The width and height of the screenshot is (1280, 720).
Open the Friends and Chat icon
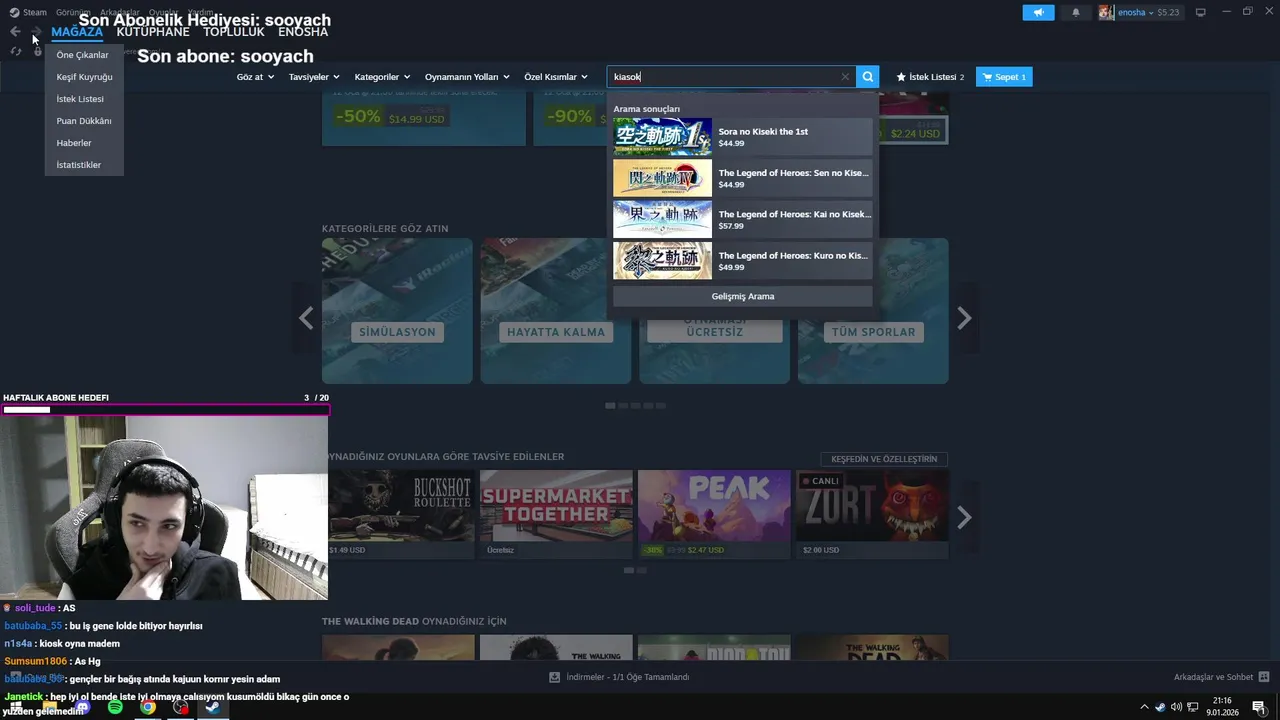tap(1264, 677)
